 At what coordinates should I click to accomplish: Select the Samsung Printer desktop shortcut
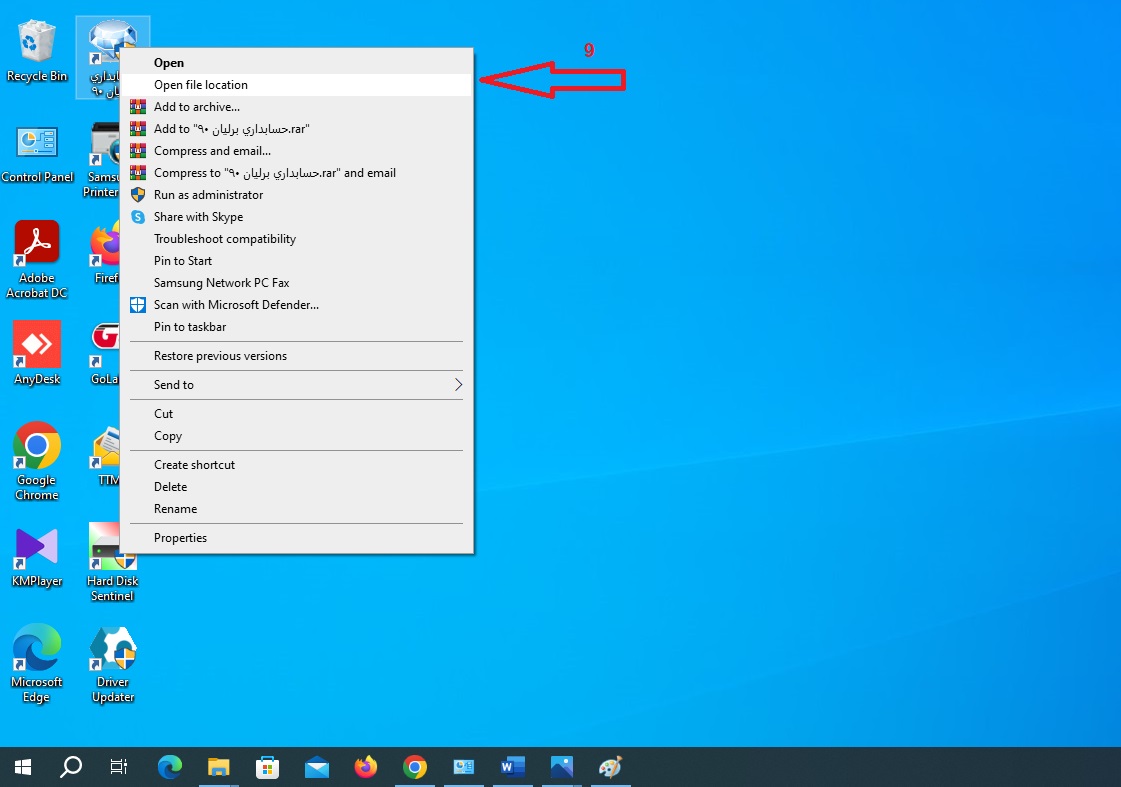pos(102,161)
